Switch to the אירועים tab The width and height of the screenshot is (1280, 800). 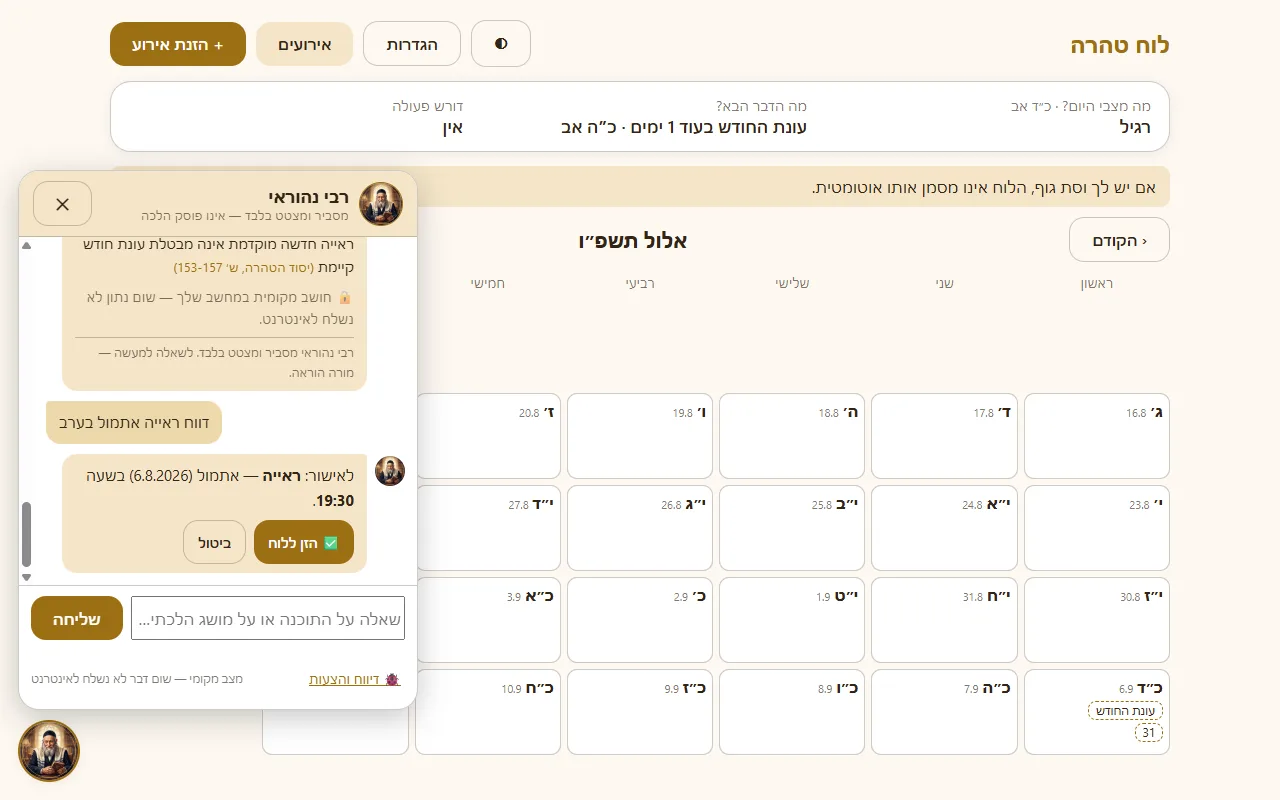(x=304, y=44)
